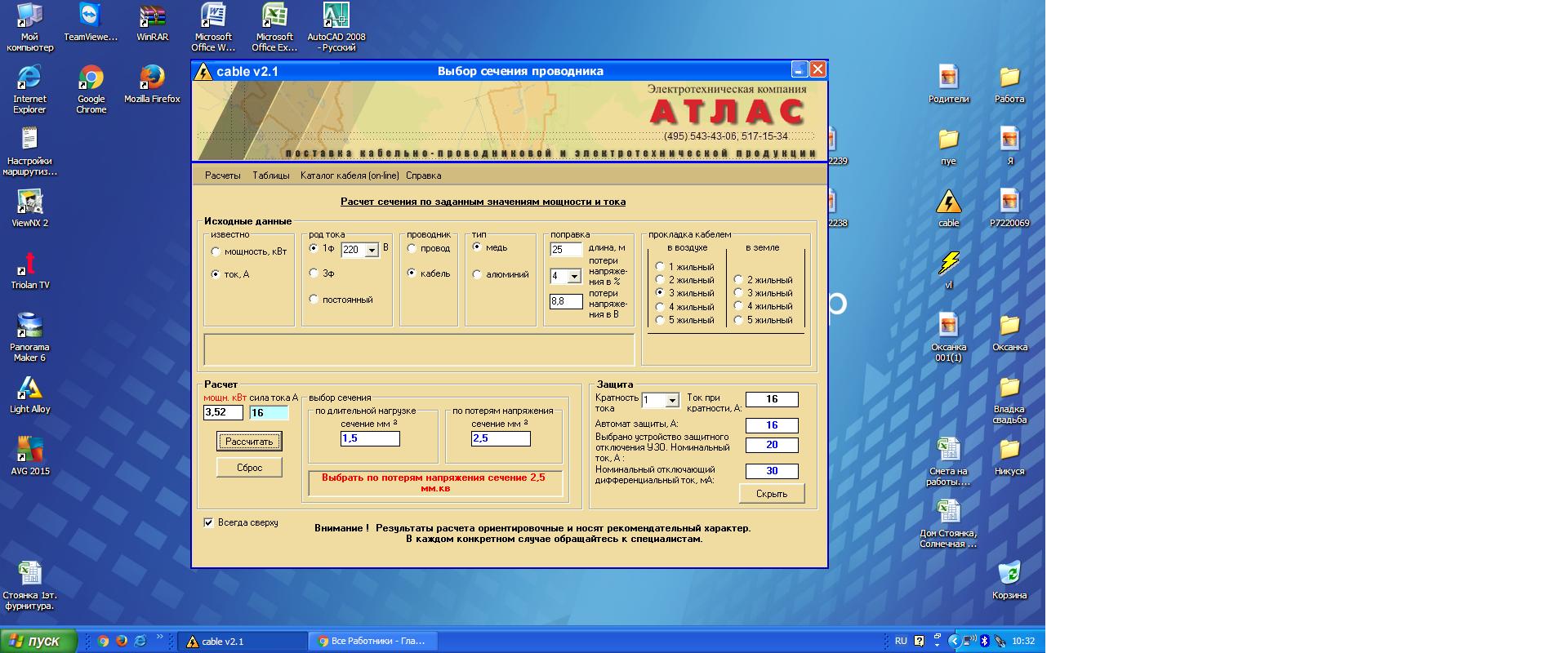Open the WinRAR desktop shortcut

point(152,22)
